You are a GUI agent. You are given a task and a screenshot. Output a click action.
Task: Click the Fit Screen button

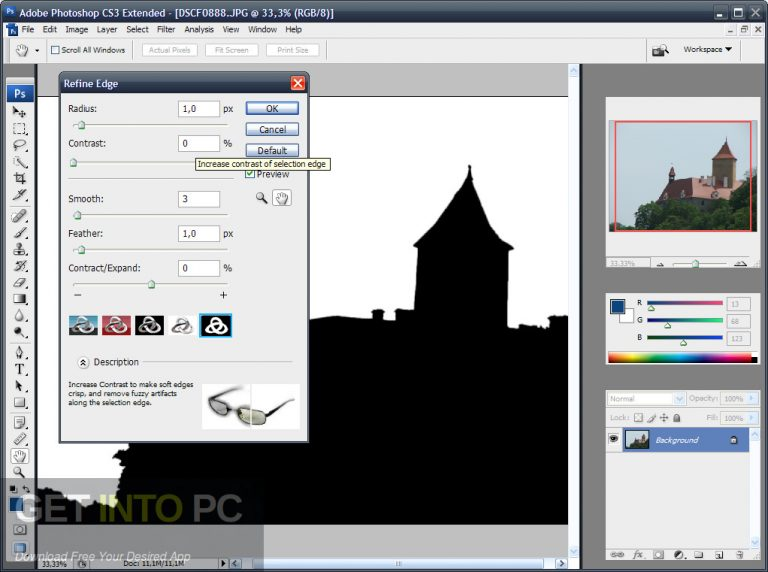click(232, 50)
